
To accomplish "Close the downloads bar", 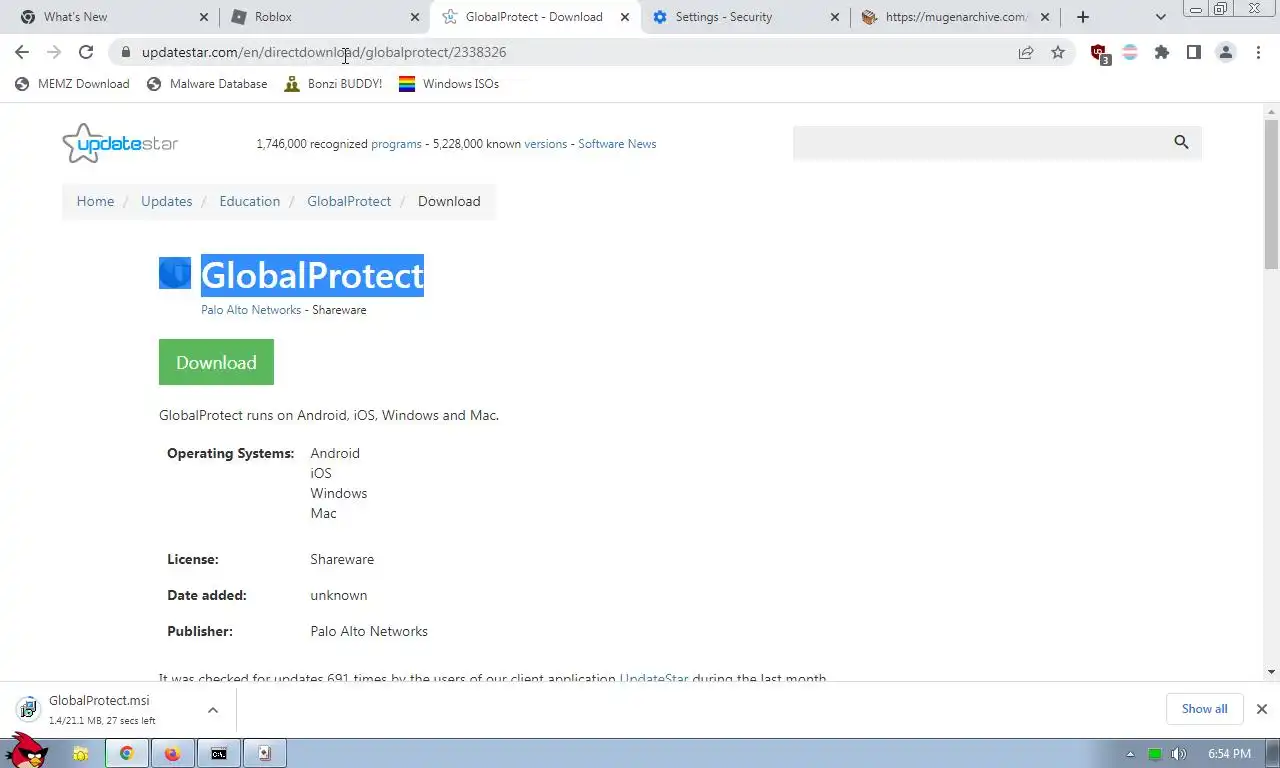I will click(x=1261, y=709).
